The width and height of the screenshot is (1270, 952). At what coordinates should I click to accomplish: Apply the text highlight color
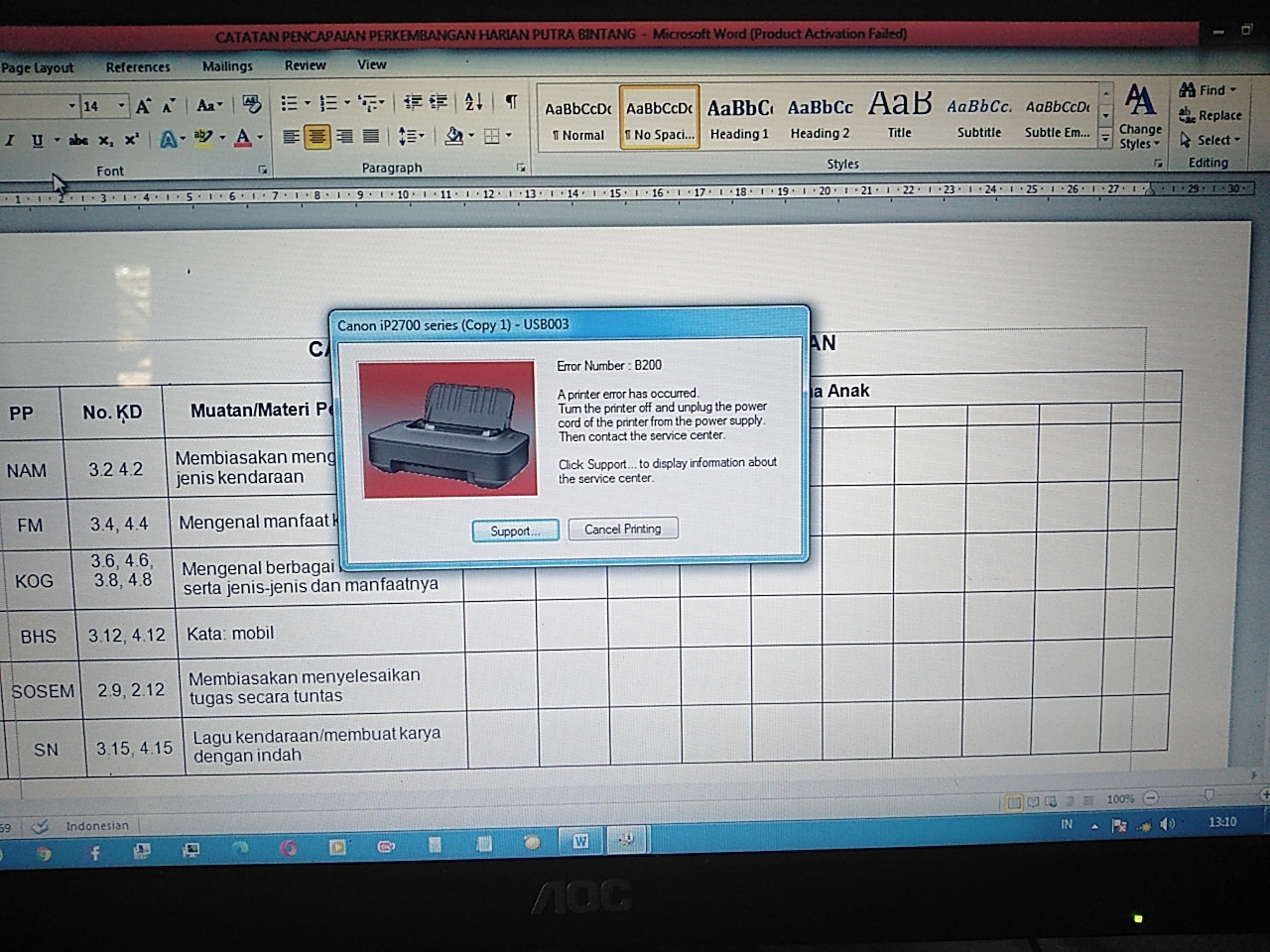pos(202,138)
